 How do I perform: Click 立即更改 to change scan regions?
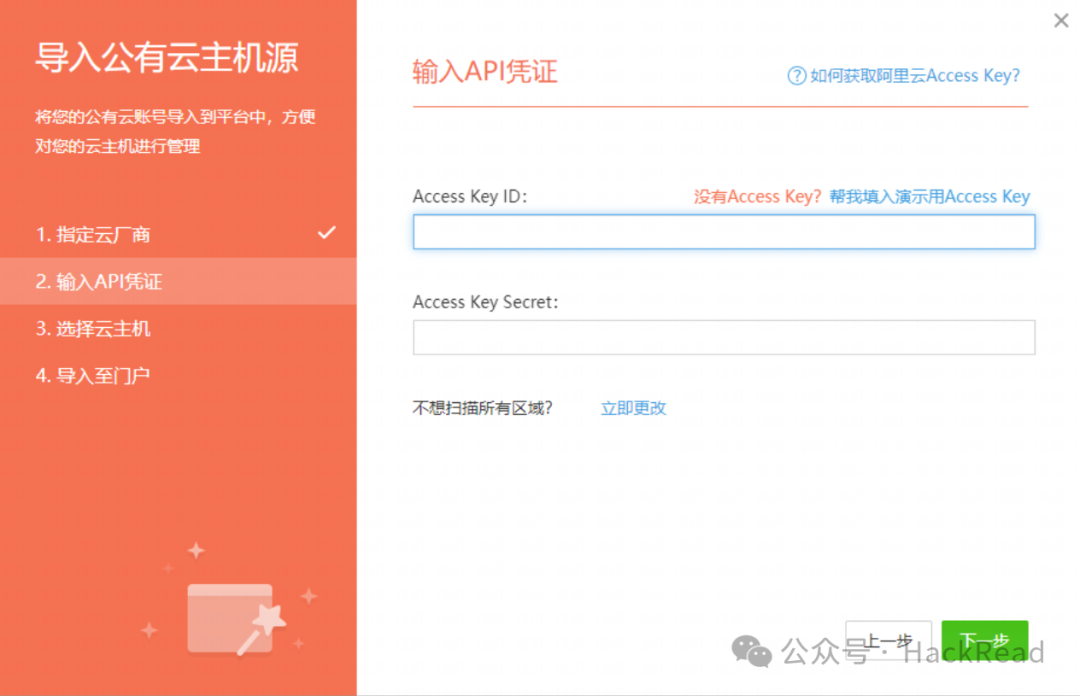(x=633, y=408)
